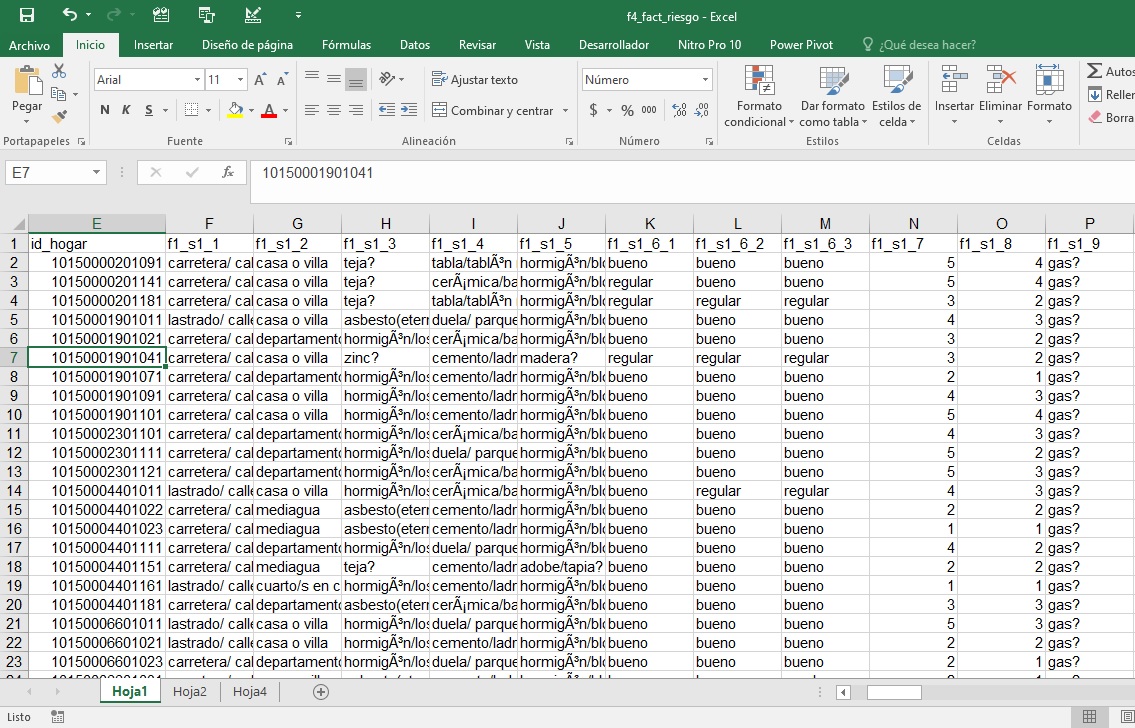Click the insert function fx icon
Image resolution: width=1135 pixels, height=728 pixels.
[x=228, y=172]
